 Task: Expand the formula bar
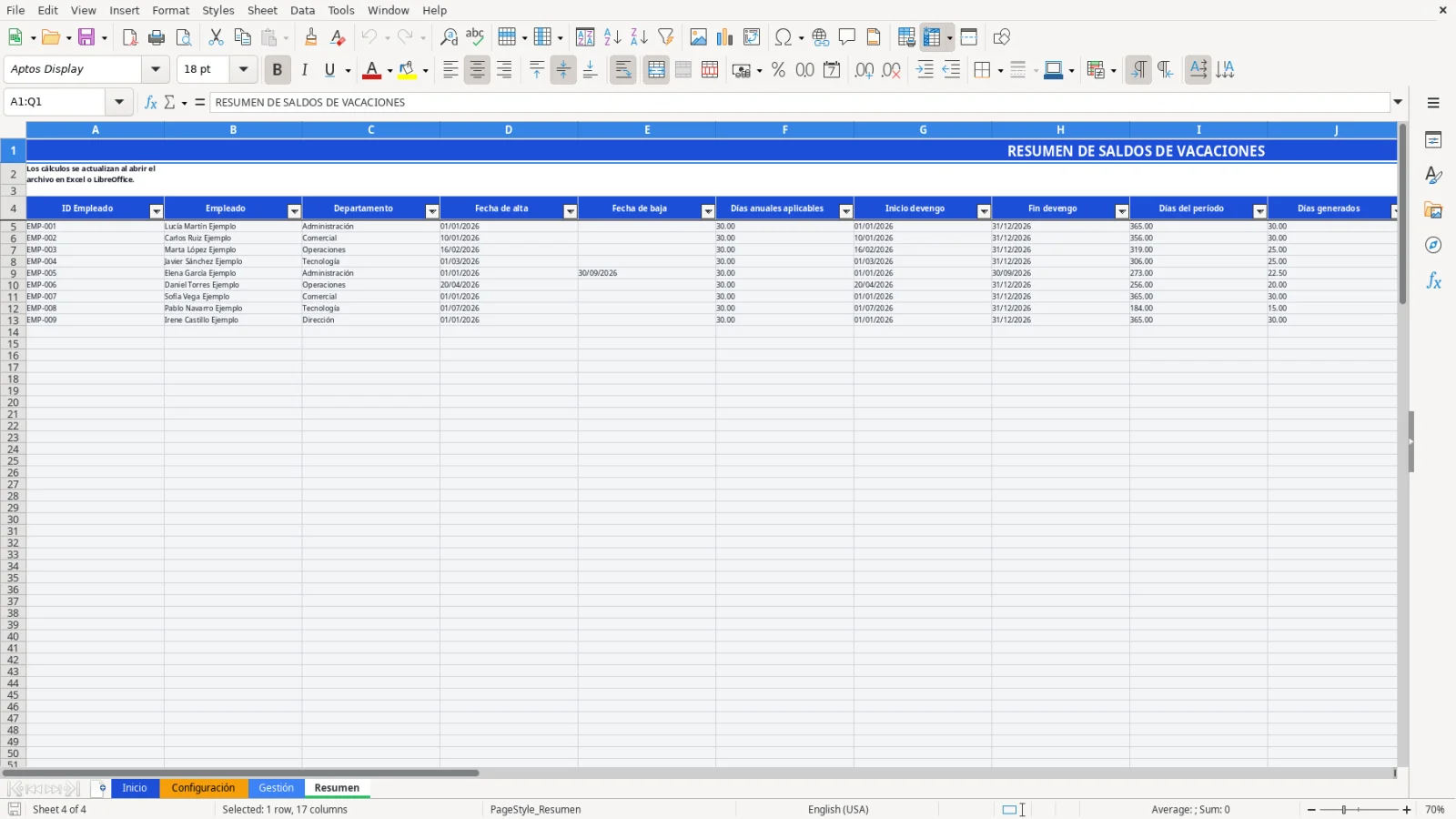click(x=1398, y=102)
